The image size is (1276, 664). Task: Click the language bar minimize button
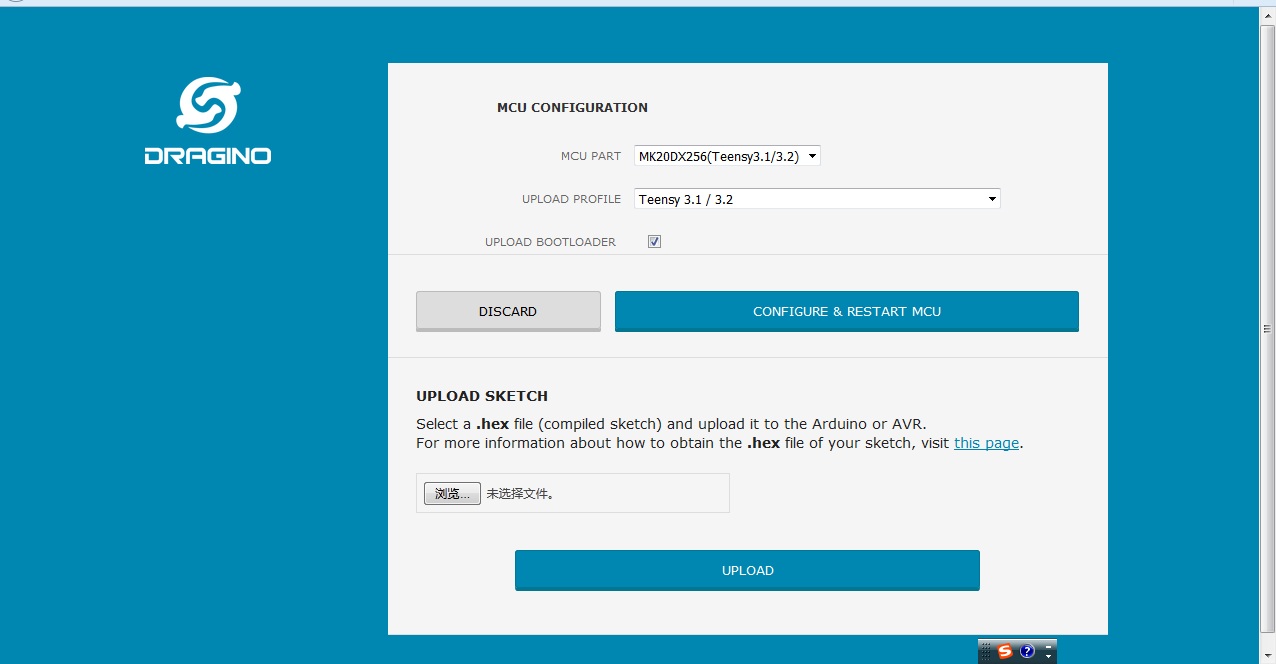(1048, 647)
